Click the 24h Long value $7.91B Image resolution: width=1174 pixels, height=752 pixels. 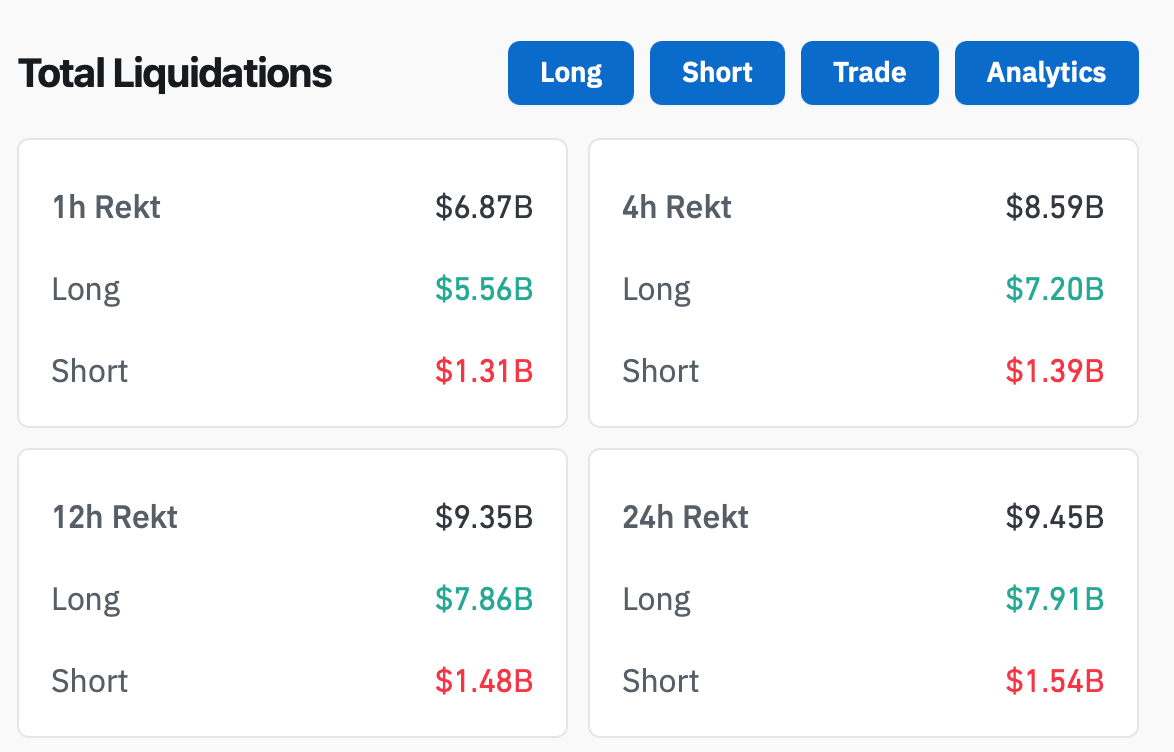click(1055, 599)
